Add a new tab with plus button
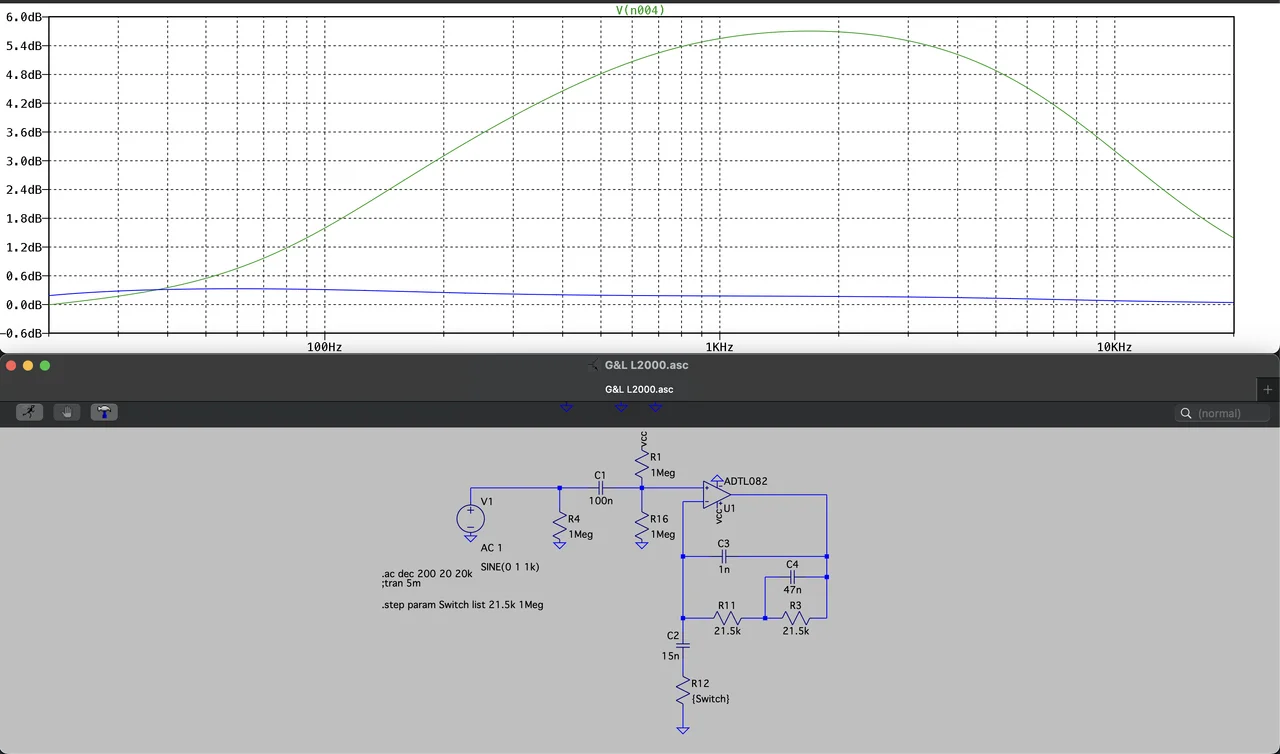Viewport: 1280px width, 754px height. [x=1267, y=389]
